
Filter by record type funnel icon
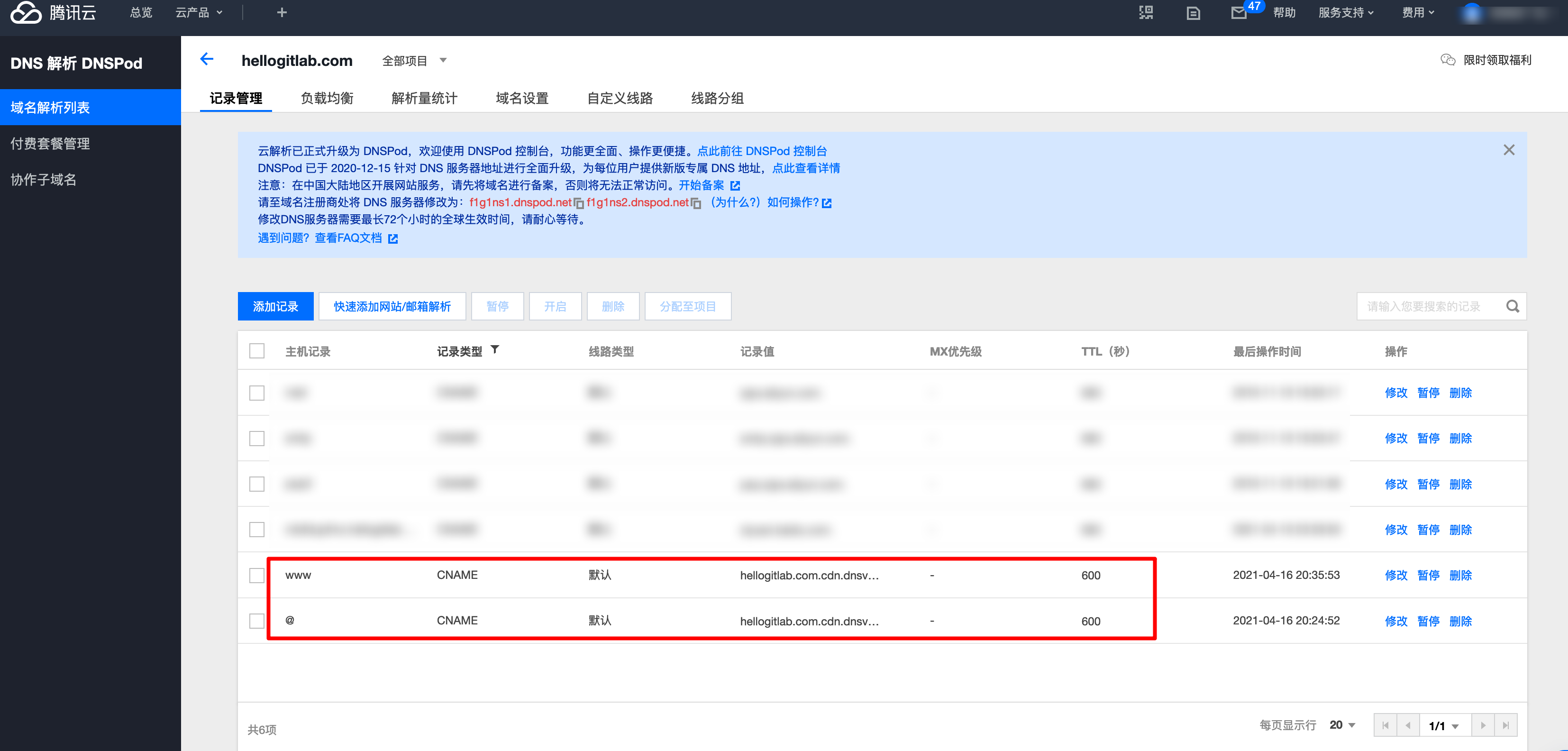coord(495,349)
